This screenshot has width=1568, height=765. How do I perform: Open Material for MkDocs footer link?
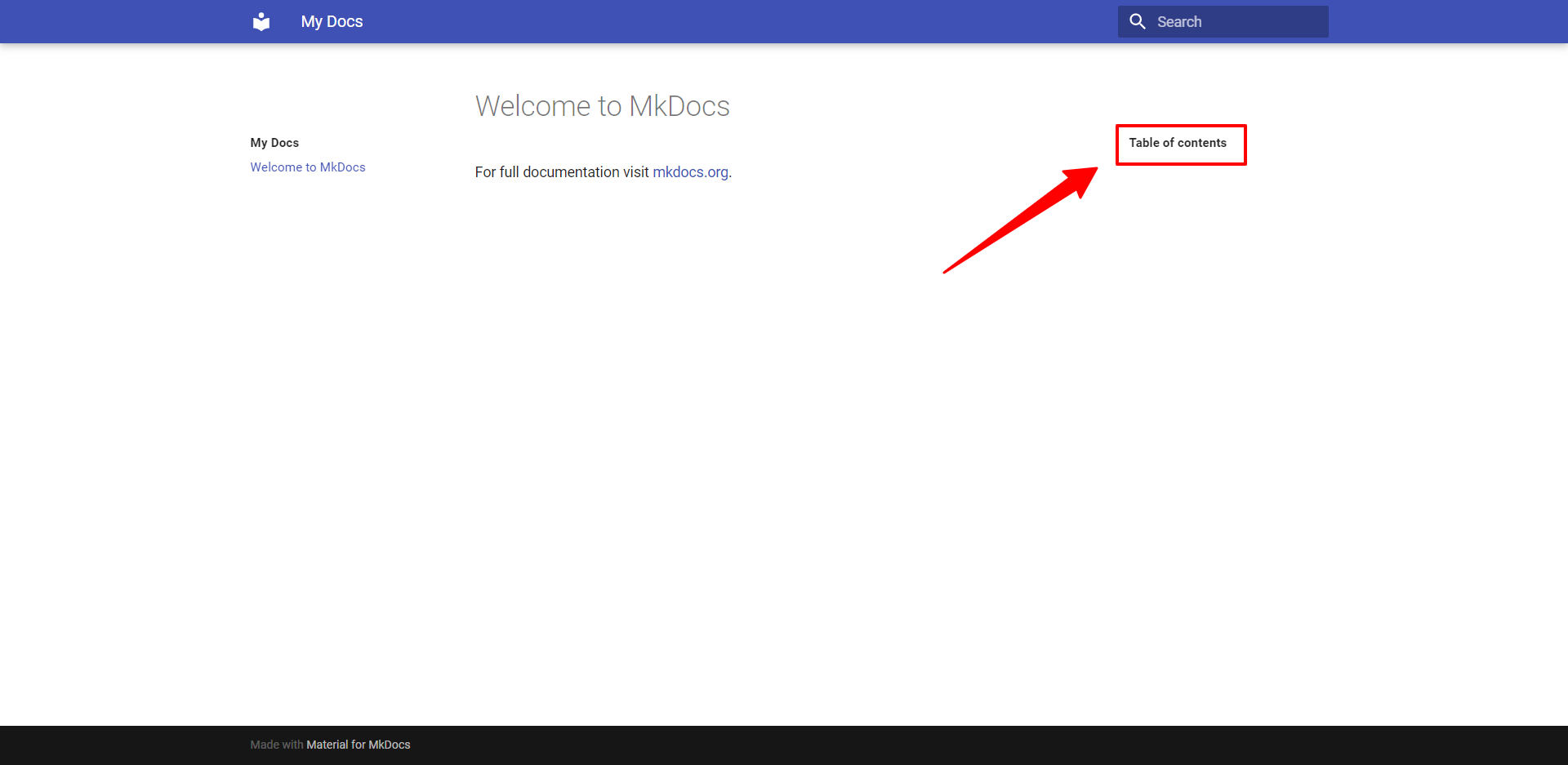(359, 745)
